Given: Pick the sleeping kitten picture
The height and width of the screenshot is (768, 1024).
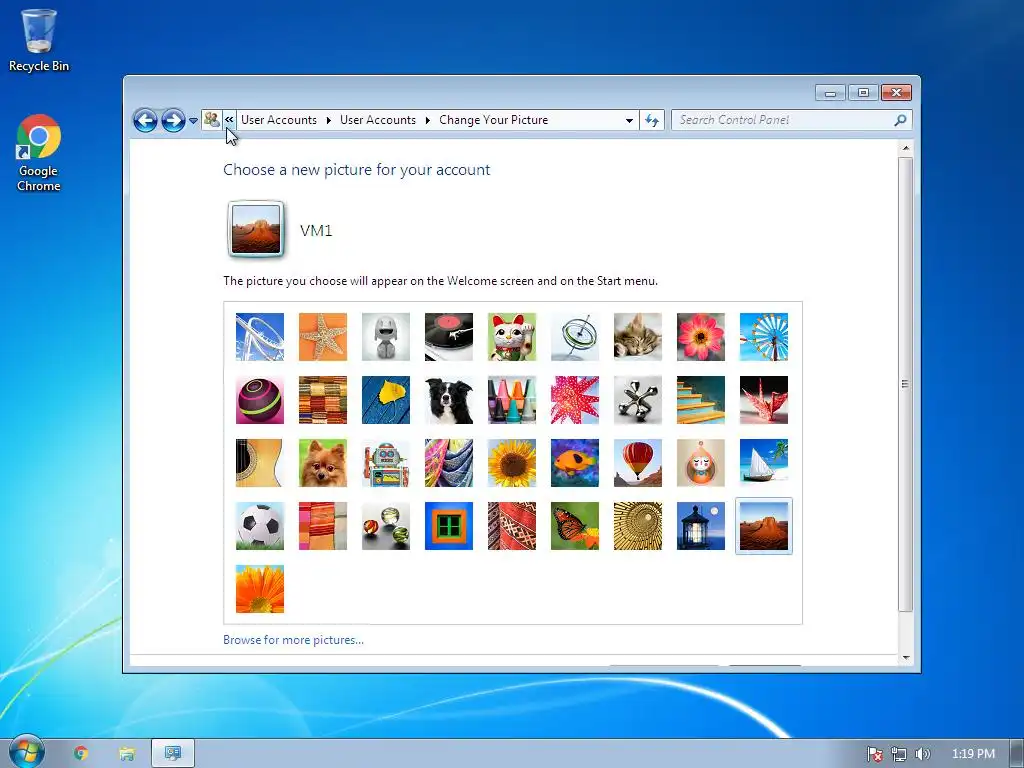Looking at the screenshot, I should 638,337.
